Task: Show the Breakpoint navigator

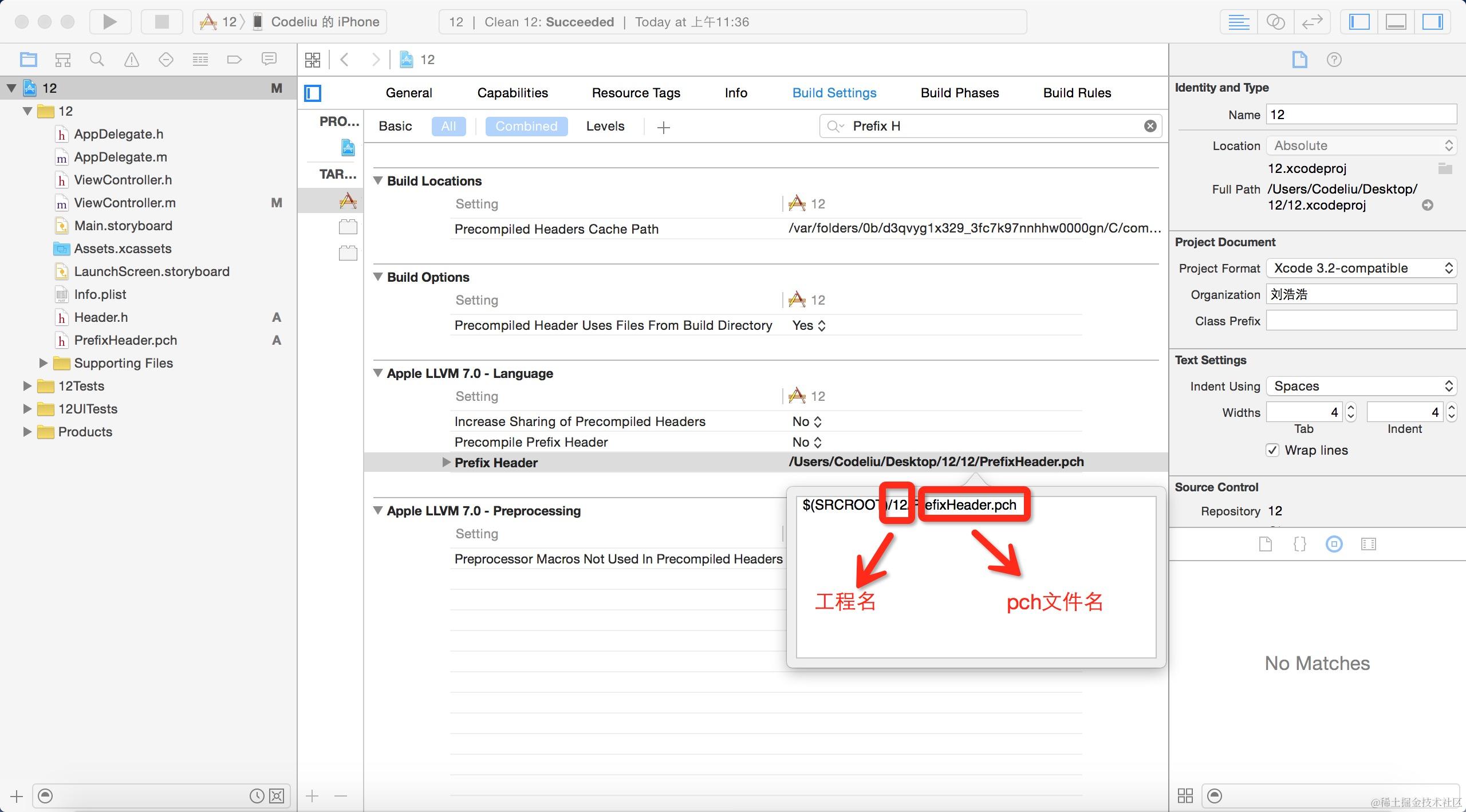Action: (x=234, y=60)
